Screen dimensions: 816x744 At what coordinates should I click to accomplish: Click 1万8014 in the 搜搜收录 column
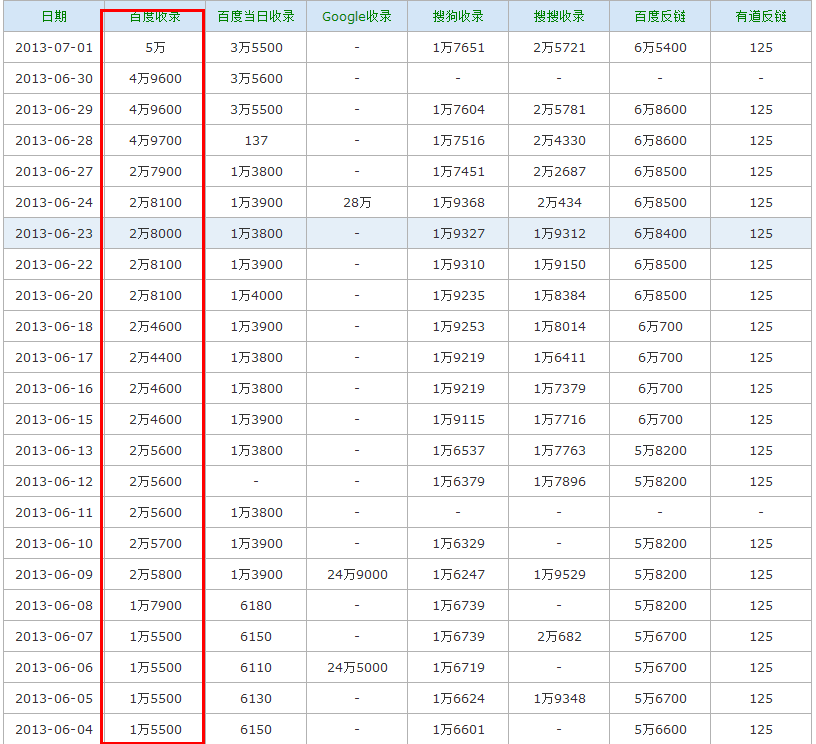click(559, 327)
